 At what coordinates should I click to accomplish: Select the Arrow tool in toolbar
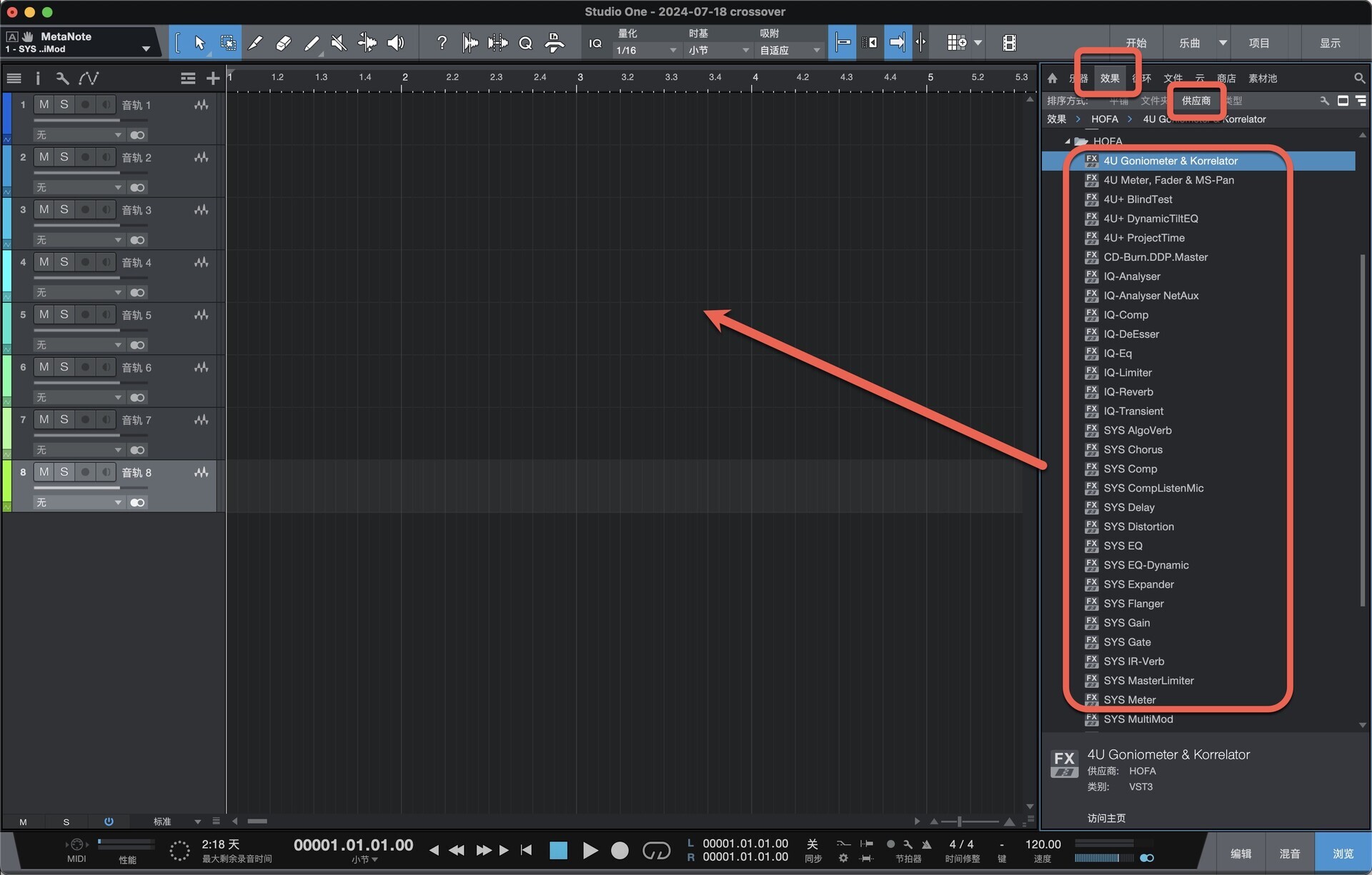pos(199,43)
